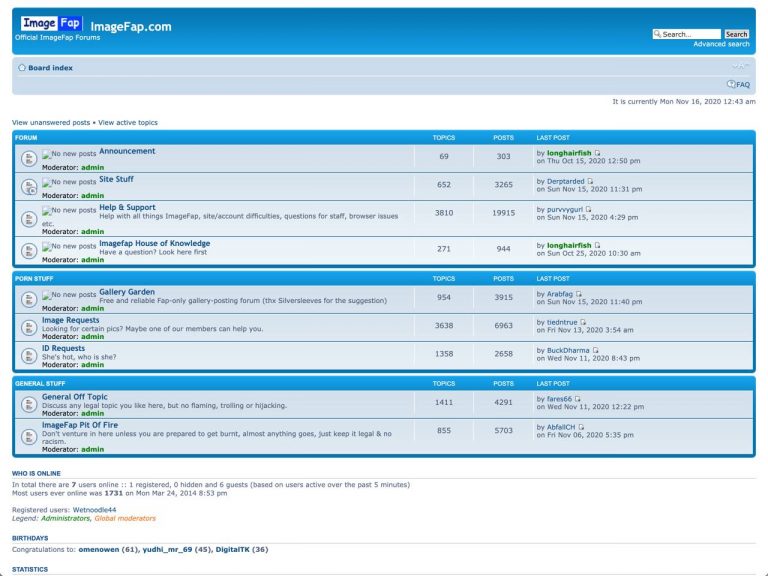Click the ID Requests forum status icon

click(29, 356)
